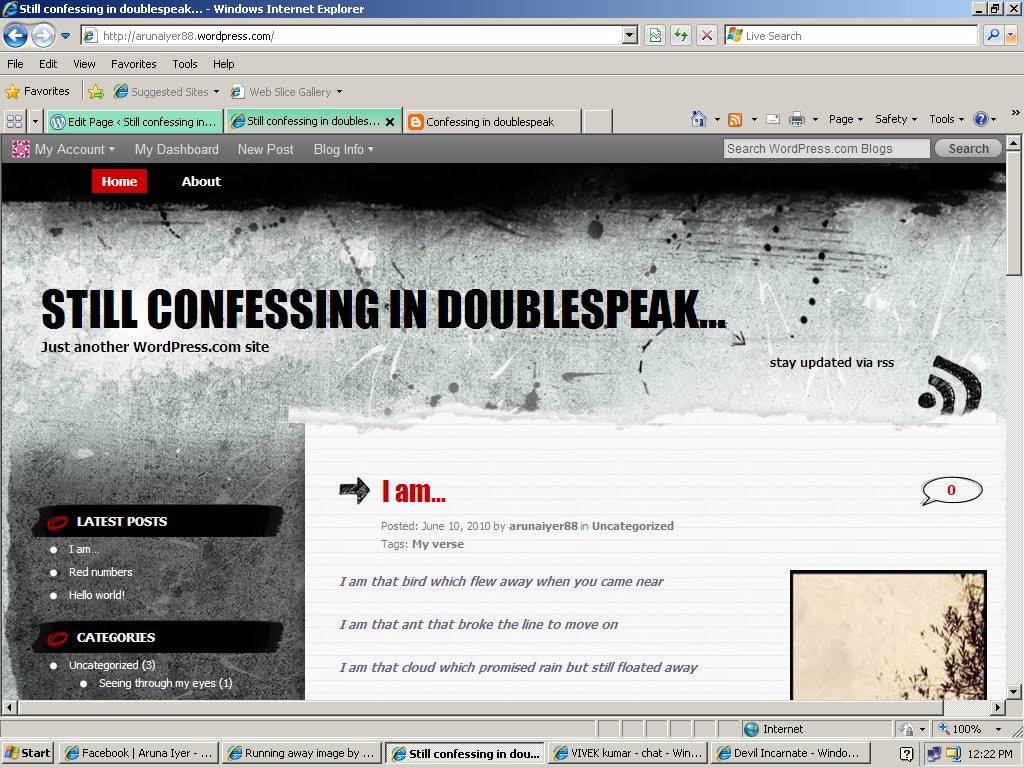This screenshot has height=768, width=1024.
Task: Click the Favorites star button
Action: tap(37, 91)
